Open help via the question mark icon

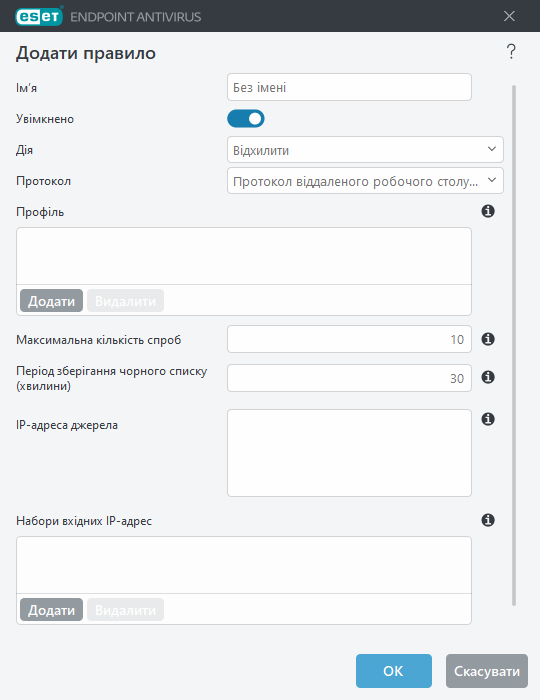(x=511, y=52)
